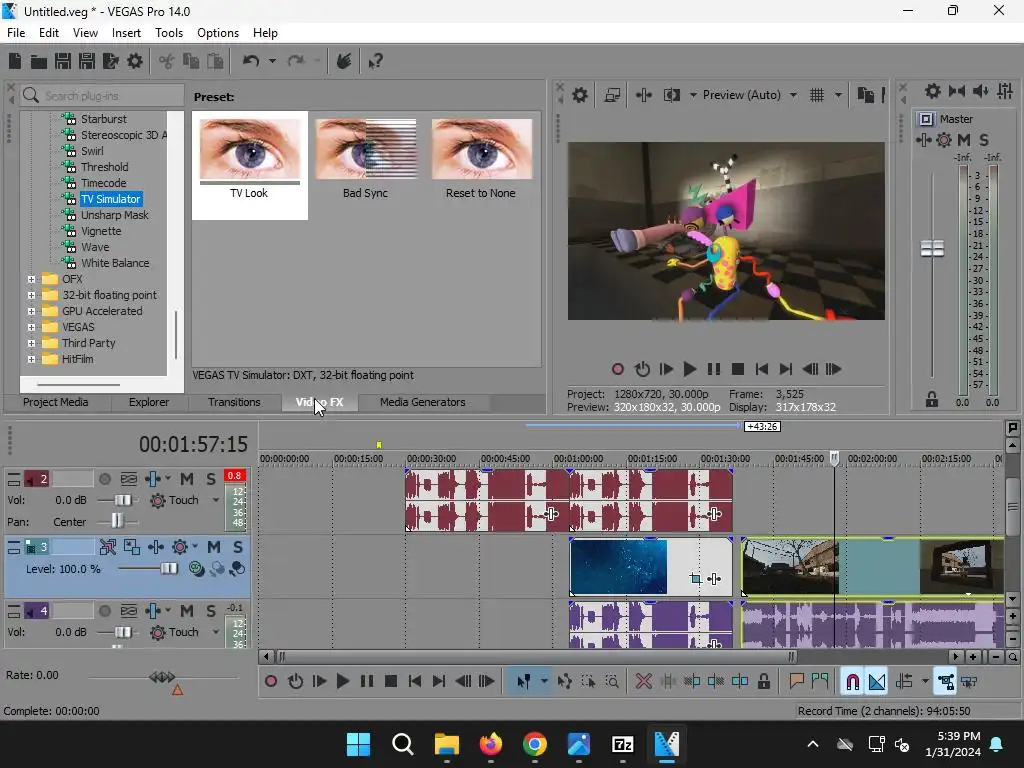Mute audio track 4
The width and height of the screenshot is (1024, 768).
[187, 611]
